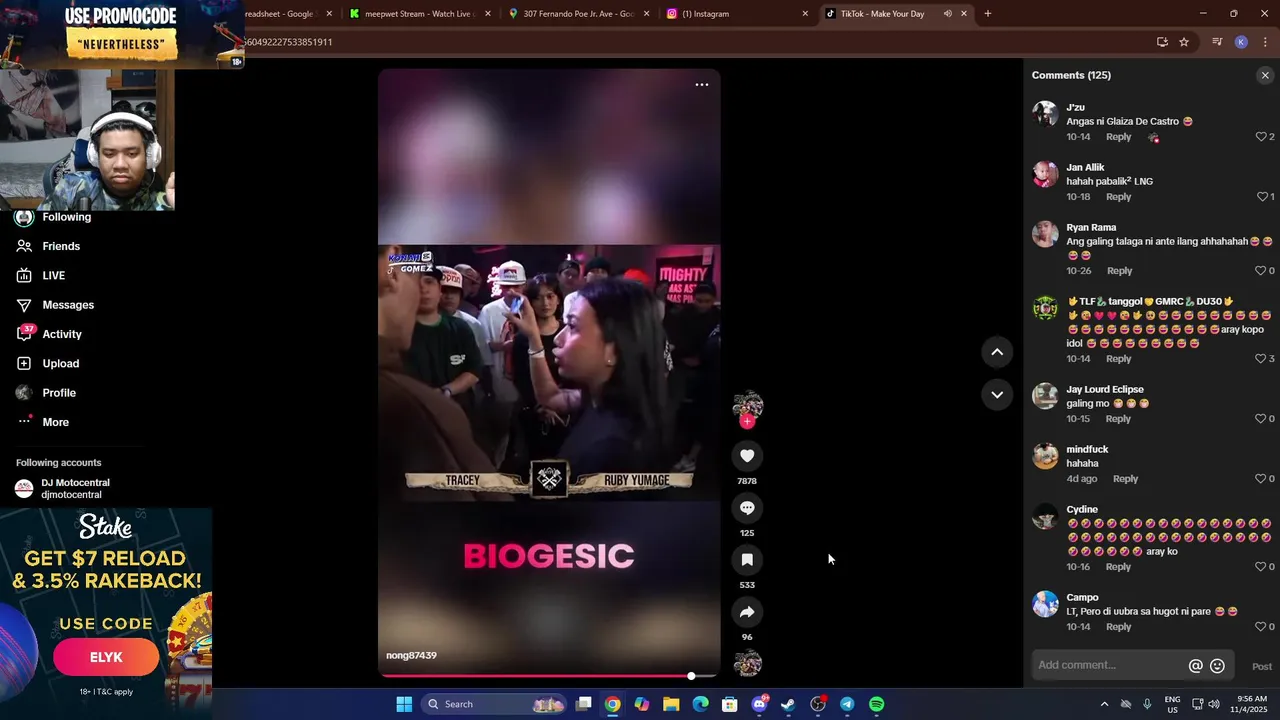Viewport: 1280px width, 720px height.
Task: Save the video with the bookmark icon
Action: click(747, 560)
